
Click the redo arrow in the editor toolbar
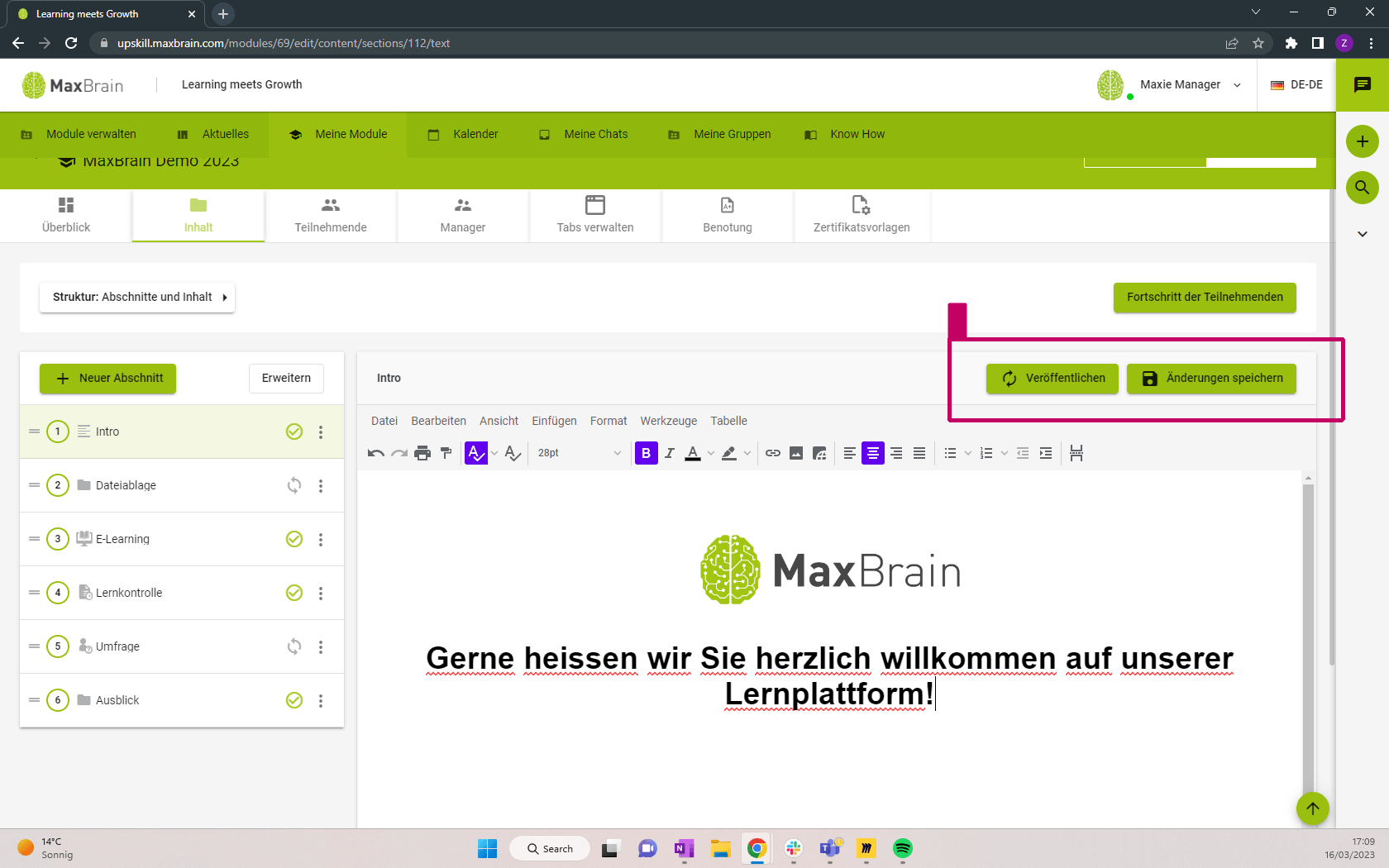pos(399,453)
